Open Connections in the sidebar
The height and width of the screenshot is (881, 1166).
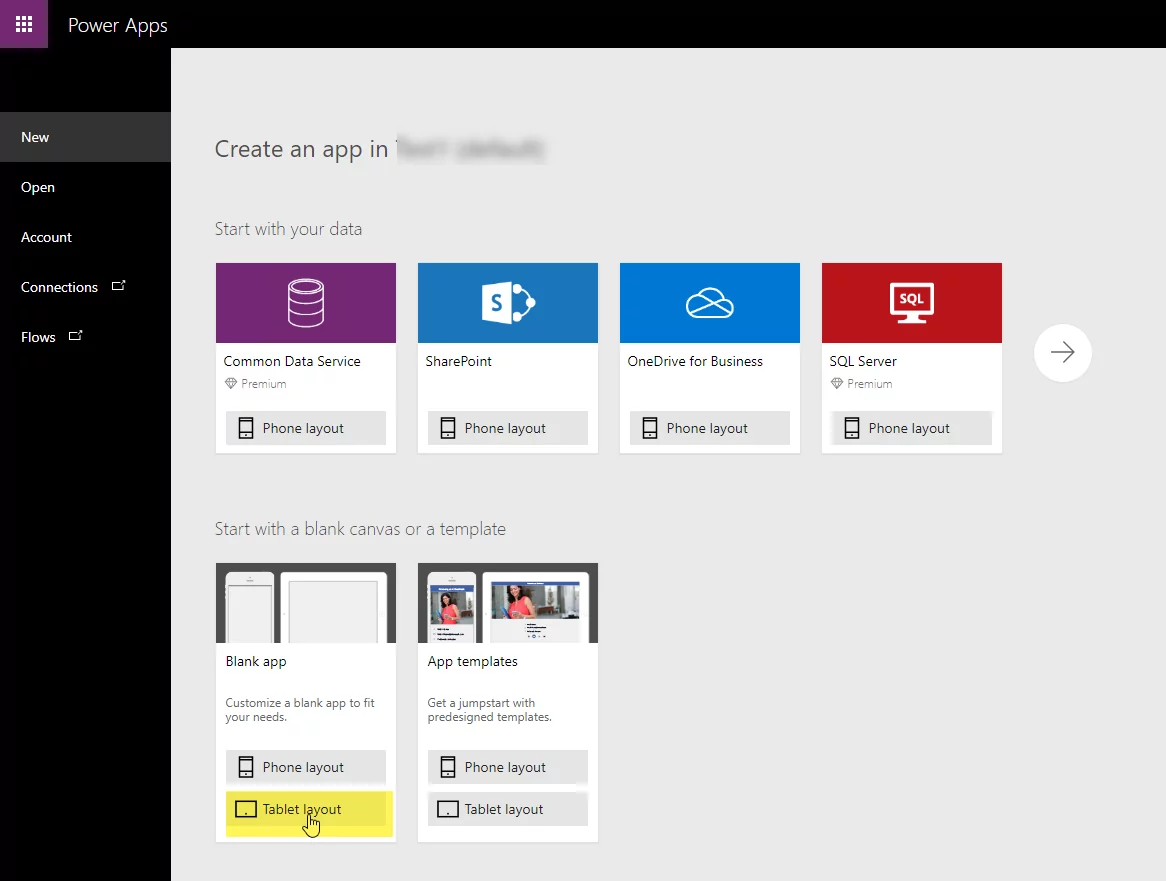click(86, 287)
